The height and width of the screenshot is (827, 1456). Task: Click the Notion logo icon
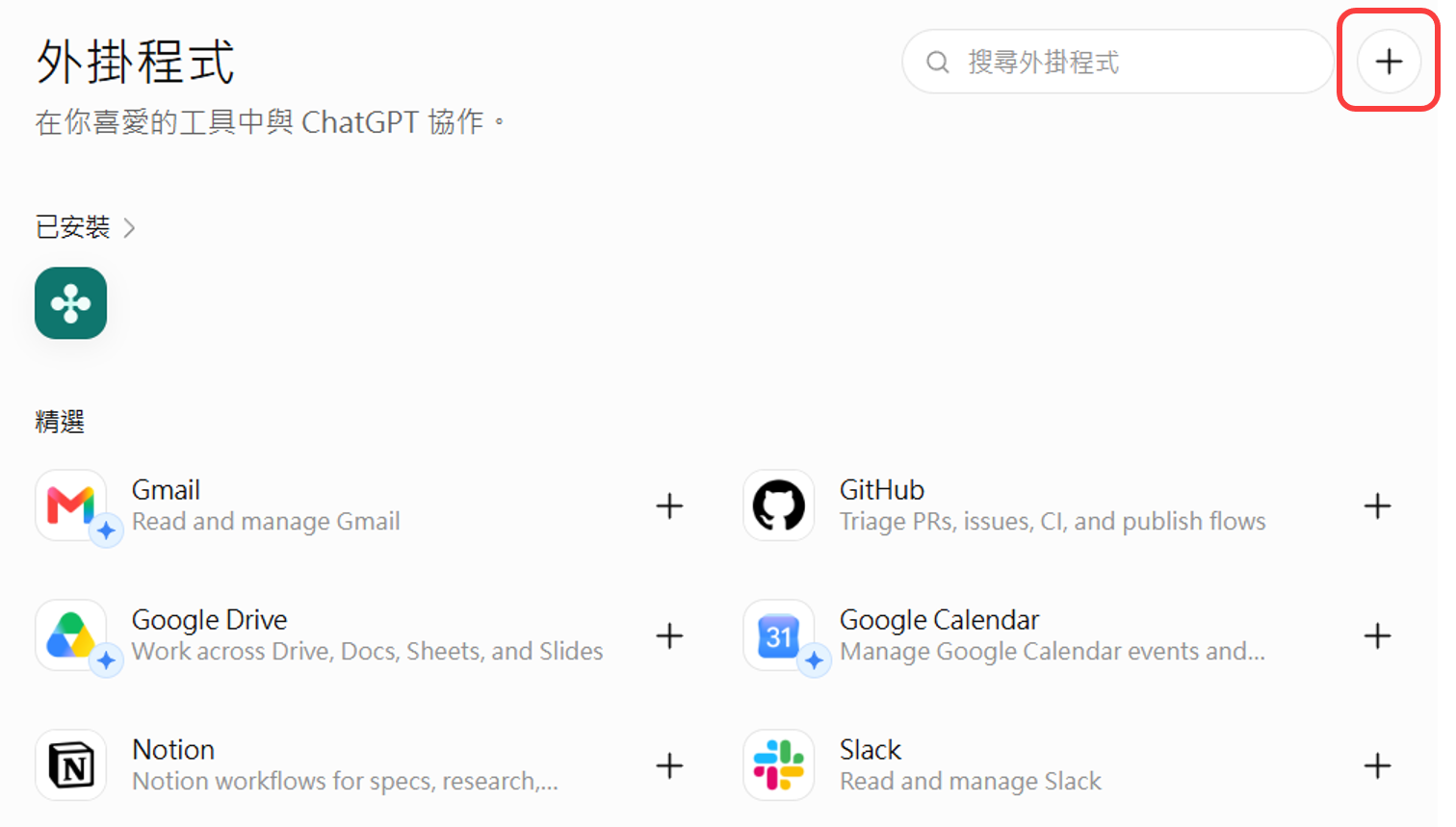[x=71, y=765]
